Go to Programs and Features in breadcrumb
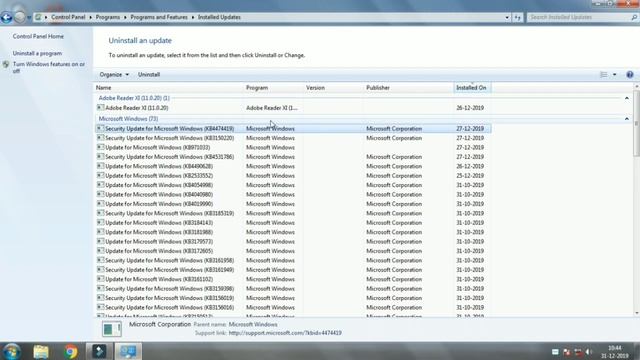The width and height of the screenshot is (640, 360). (x=159, y=17)
